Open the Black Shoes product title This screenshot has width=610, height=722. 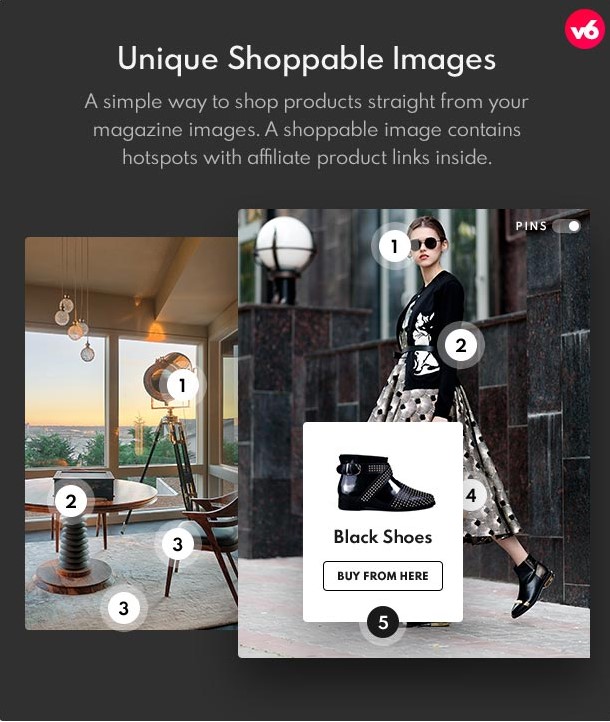click(383, 537)
